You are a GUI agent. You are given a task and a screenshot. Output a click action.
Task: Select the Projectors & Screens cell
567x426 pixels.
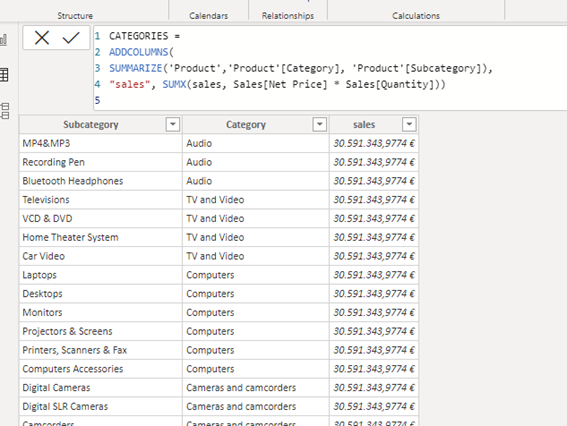(101, 331)
